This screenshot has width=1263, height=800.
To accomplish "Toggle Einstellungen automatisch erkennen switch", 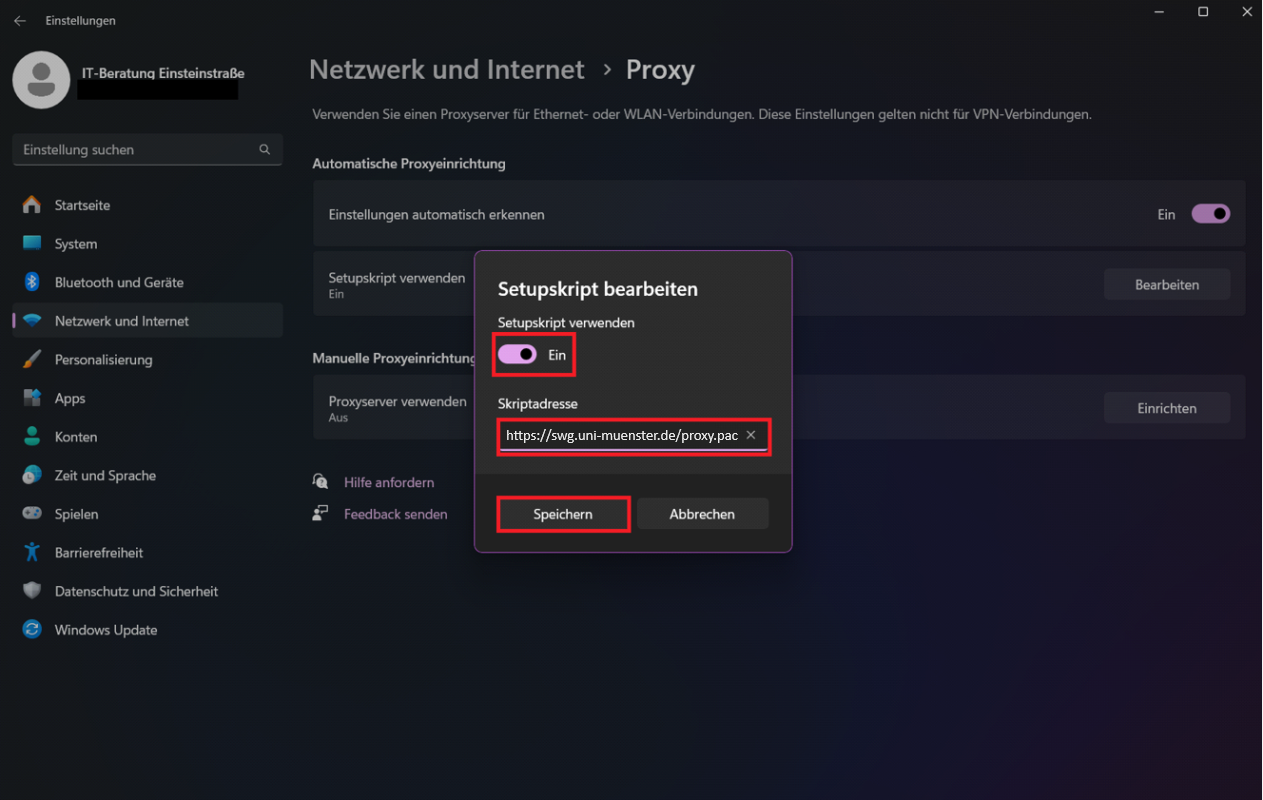I will pos(1210,214).
